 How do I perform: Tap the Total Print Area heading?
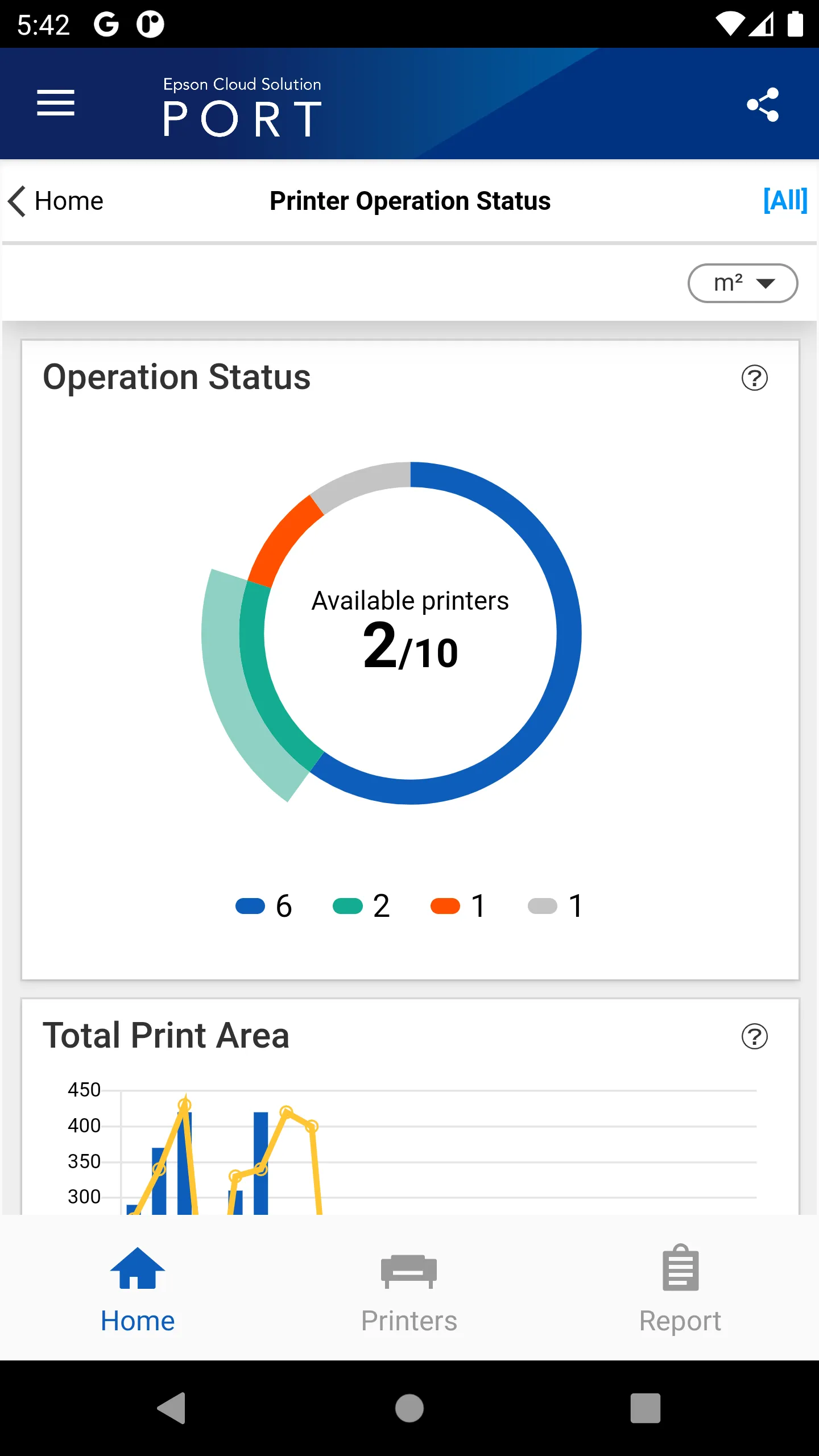pyautogui.click(x=166, y=1035)
